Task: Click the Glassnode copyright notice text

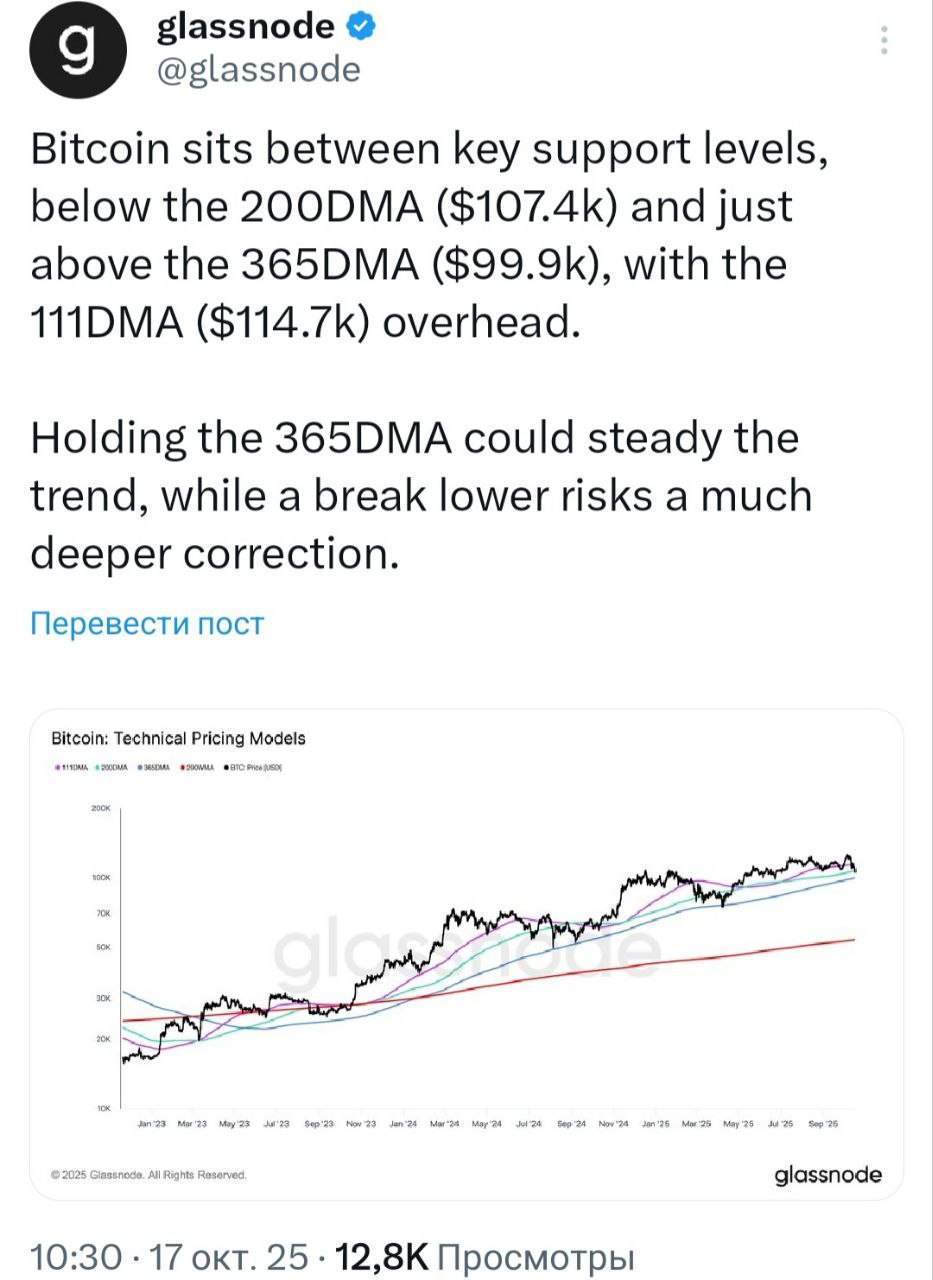Action: (149, 1175)
